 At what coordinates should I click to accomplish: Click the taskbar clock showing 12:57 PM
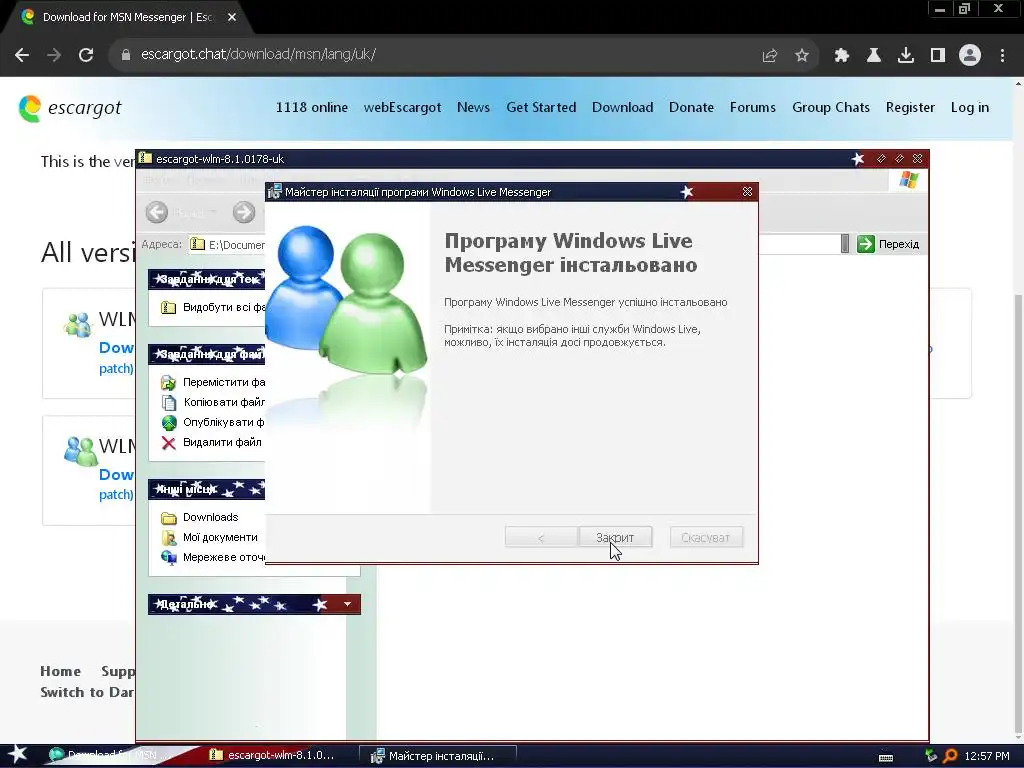point(987,756)
